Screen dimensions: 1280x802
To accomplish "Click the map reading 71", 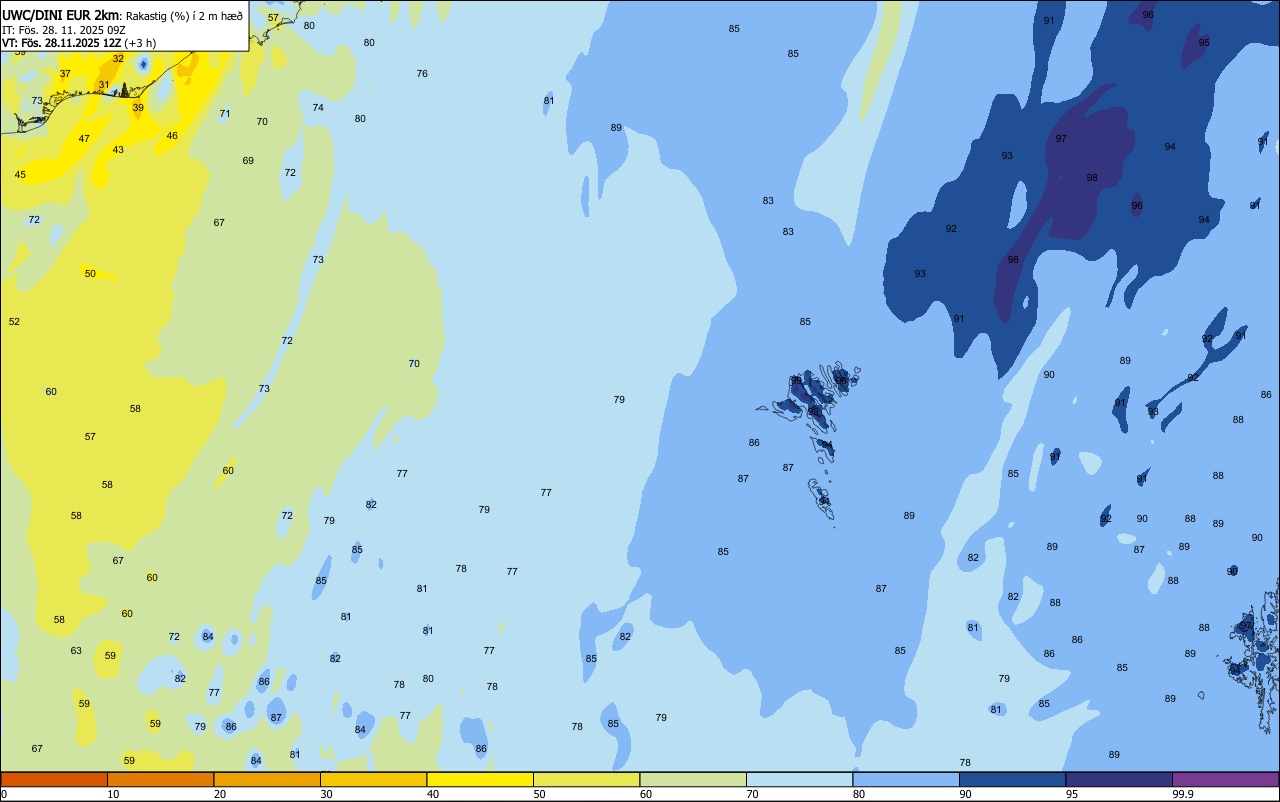I will (x=225, y=114).
